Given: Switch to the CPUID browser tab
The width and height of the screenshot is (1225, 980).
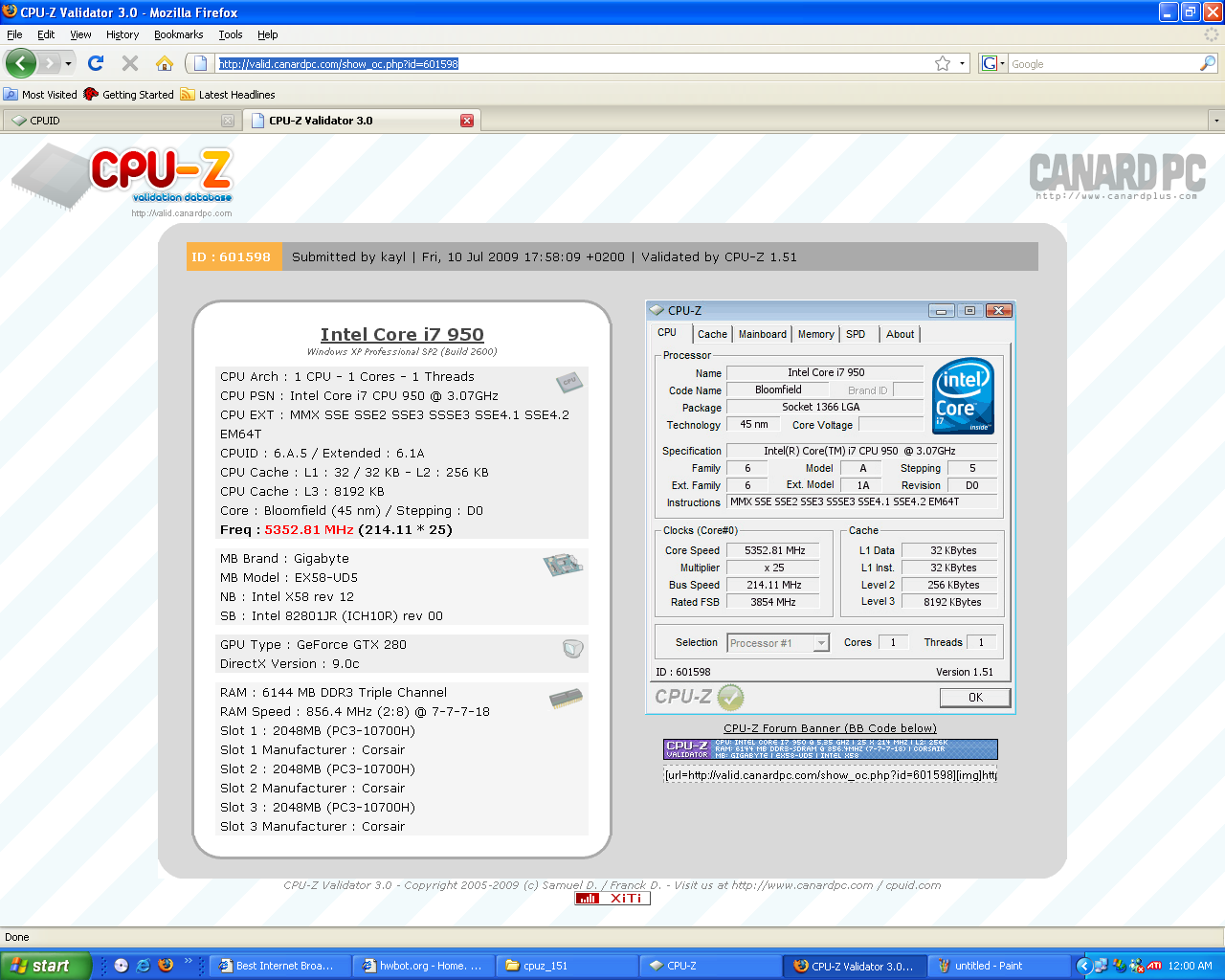Looking at the screenshot, I should tap(121, 121).
